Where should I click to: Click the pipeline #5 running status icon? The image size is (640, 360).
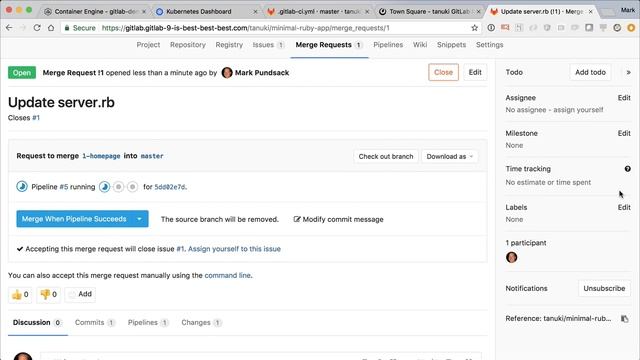tap(22, 187)
